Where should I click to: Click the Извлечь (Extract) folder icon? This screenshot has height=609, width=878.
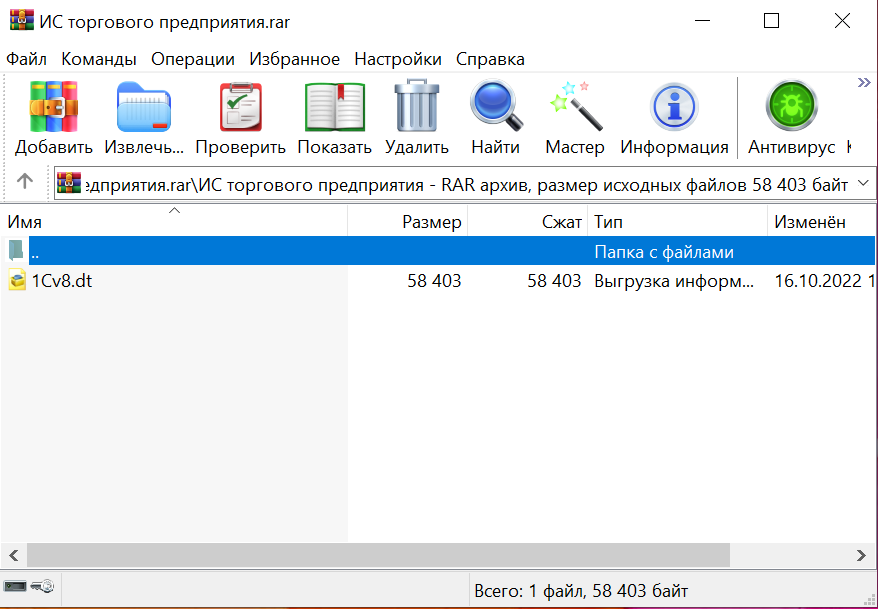pyautogui.click(x=144, y=108)
